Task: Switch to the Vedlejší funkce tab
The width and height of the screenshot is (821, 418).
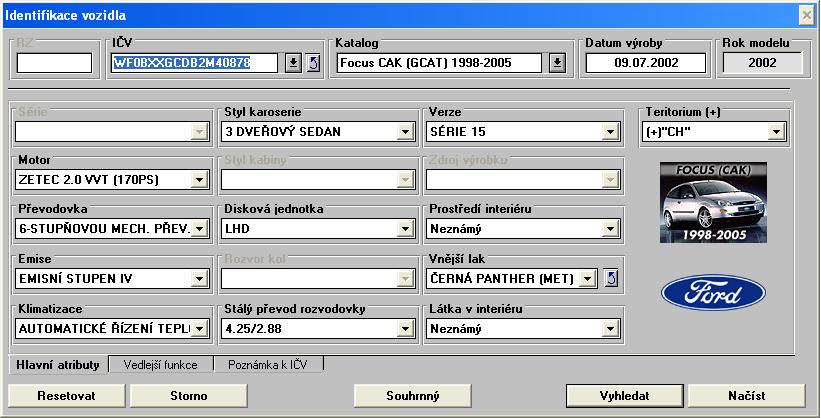Action: tap(160, 365)
